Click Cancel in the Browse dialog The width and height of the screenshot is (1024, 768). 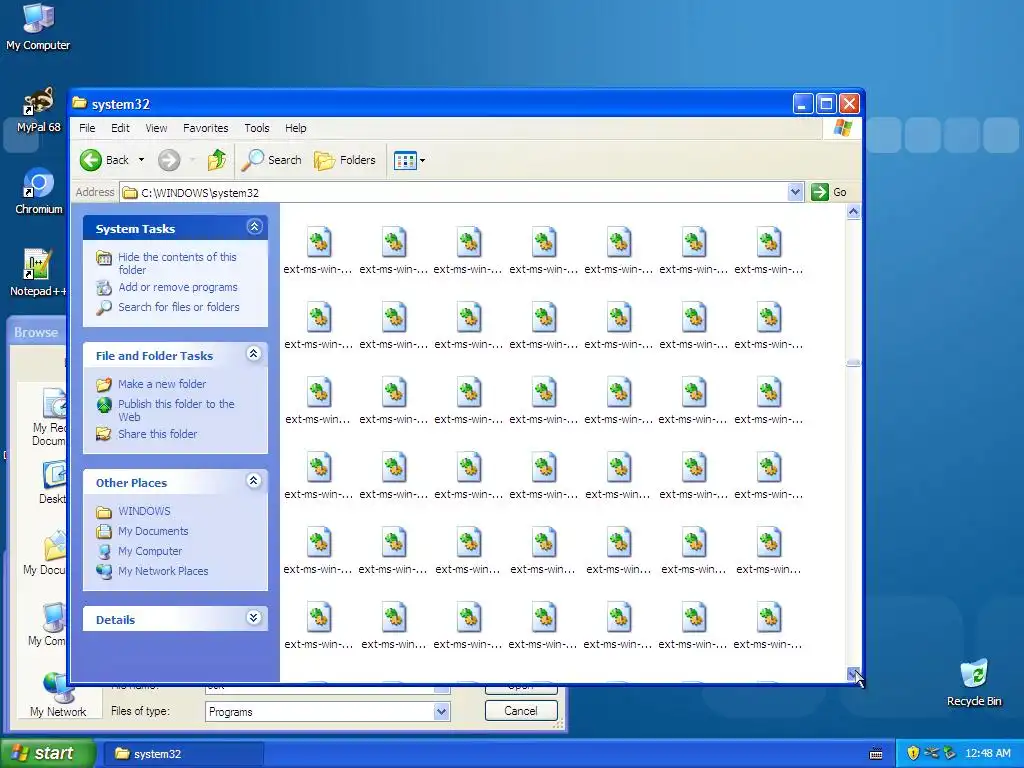[x=520, y=711]
